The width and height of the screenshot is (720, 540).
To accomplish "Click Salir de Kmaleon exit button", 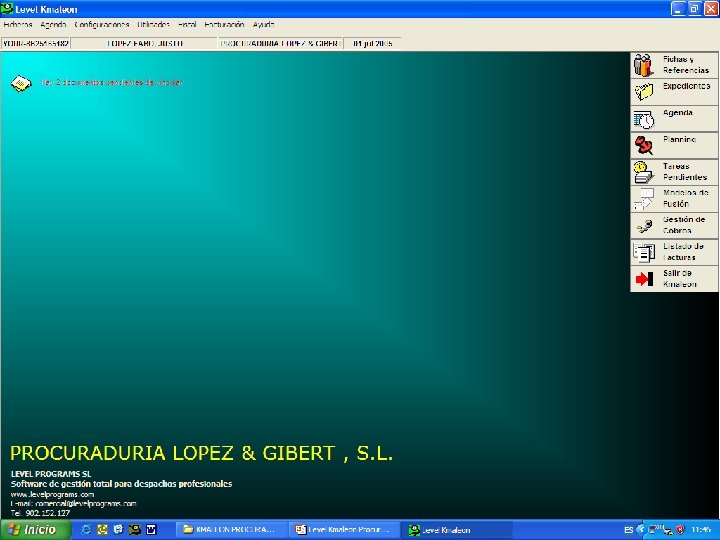I will [674, 279].
